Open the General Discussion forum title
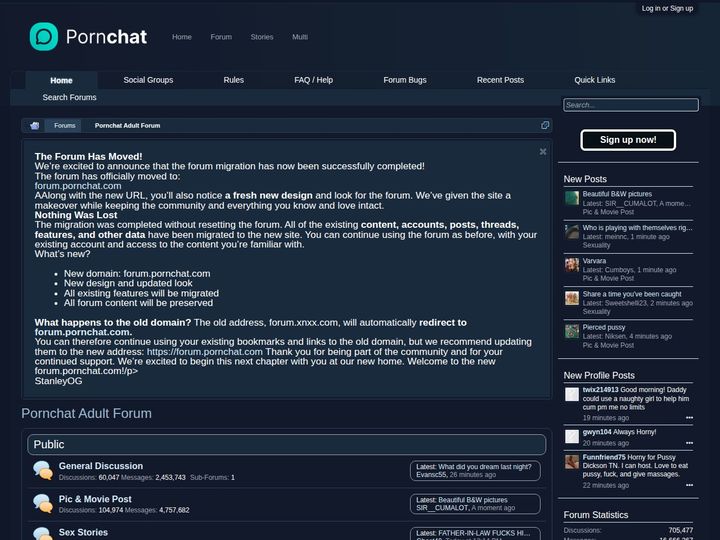This screenshot has height=540, width=720. coord(101,466)
